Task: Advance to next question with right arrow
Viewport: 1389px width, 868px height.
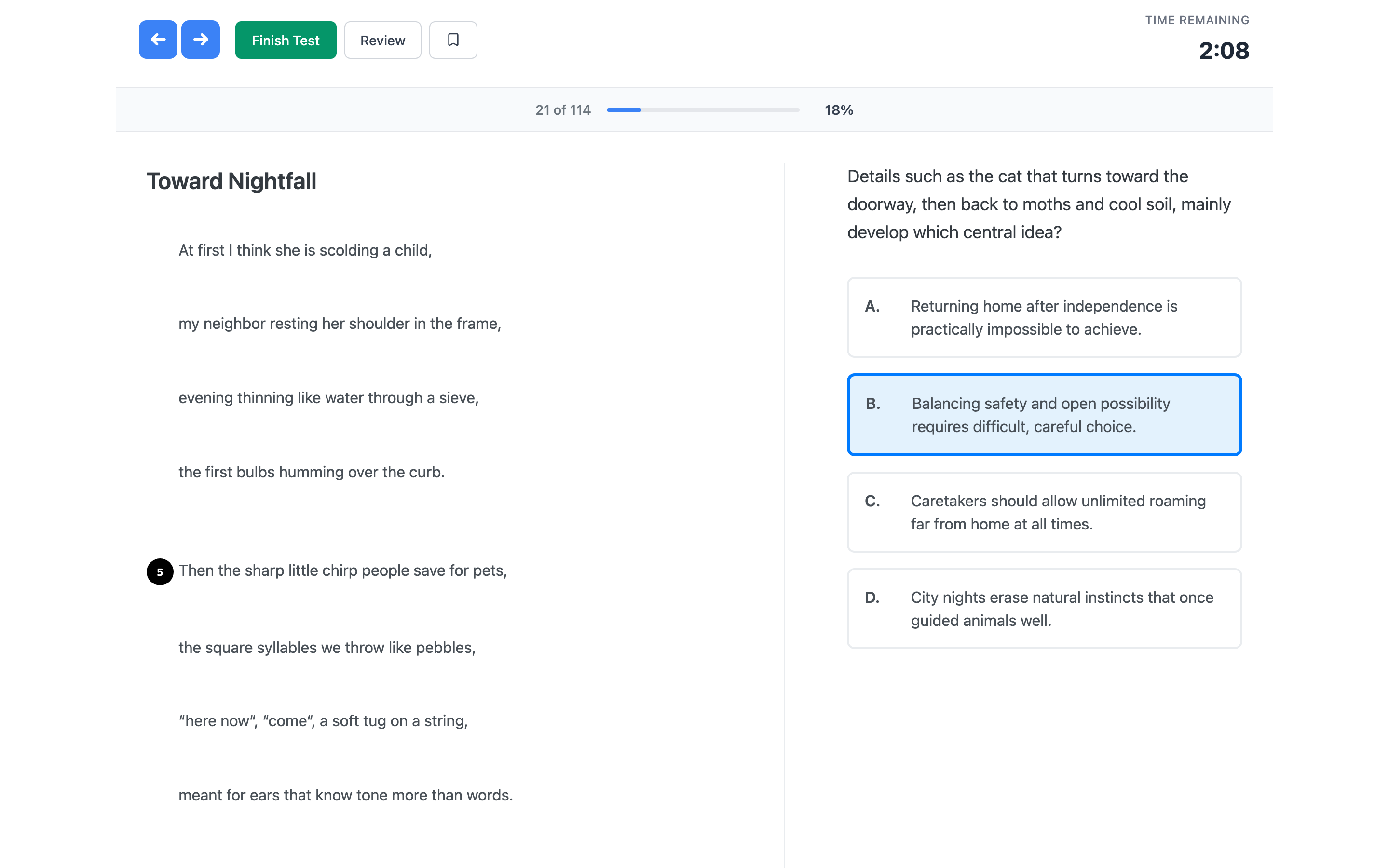Action: click(200, 40)
